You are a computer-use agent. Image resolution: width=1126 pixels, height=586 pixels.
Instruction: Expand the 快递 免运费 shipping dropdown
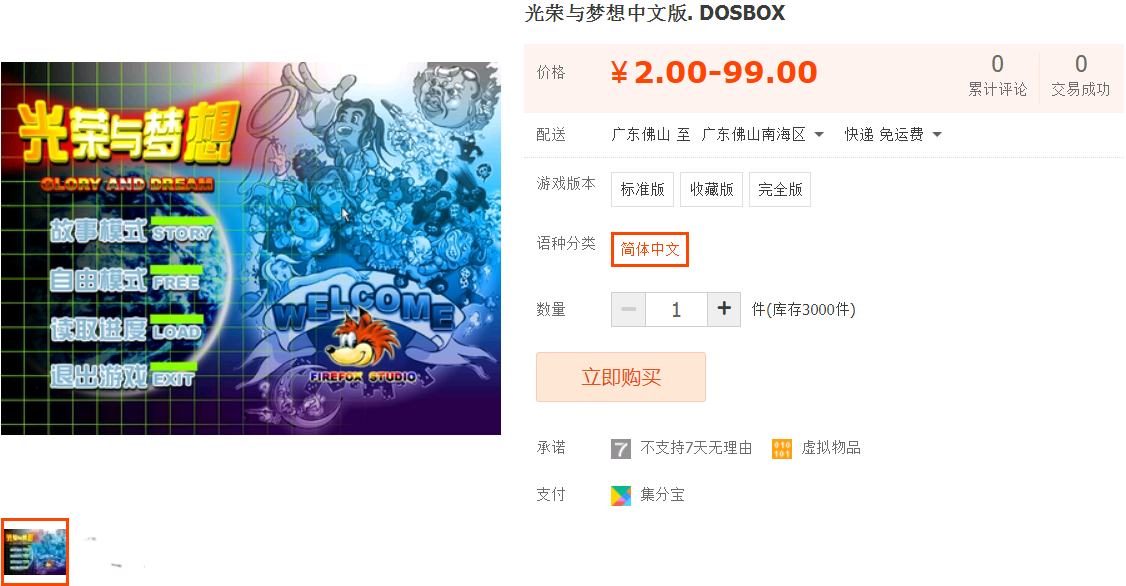[x=893, y=135]
